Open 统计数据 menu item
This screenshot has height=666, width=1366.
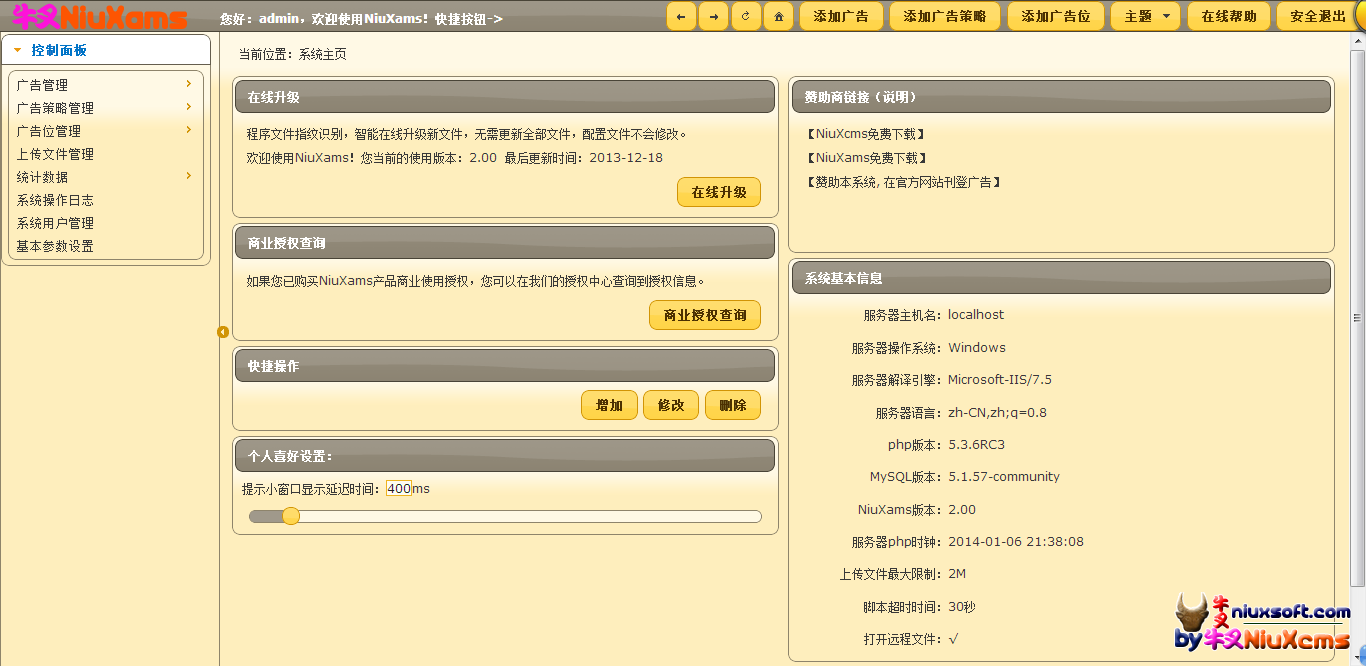[43, 177]
